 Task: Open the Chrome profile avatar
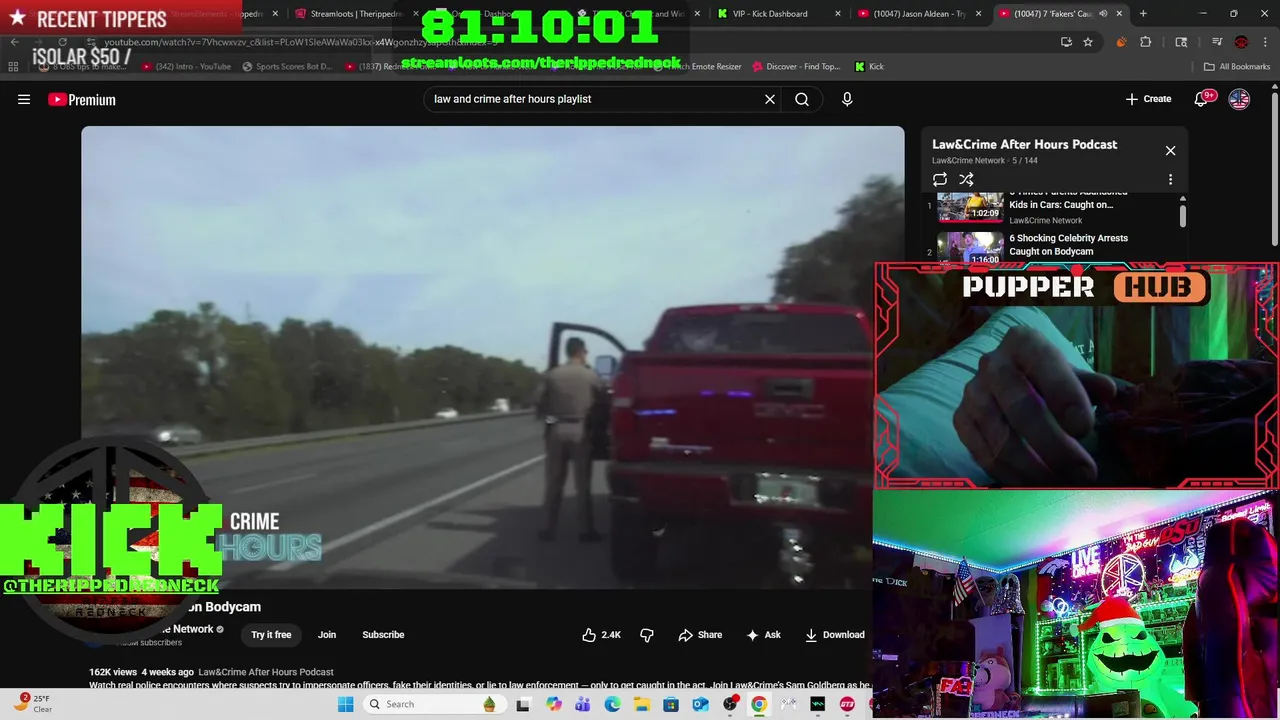(x=1241, y=42)
